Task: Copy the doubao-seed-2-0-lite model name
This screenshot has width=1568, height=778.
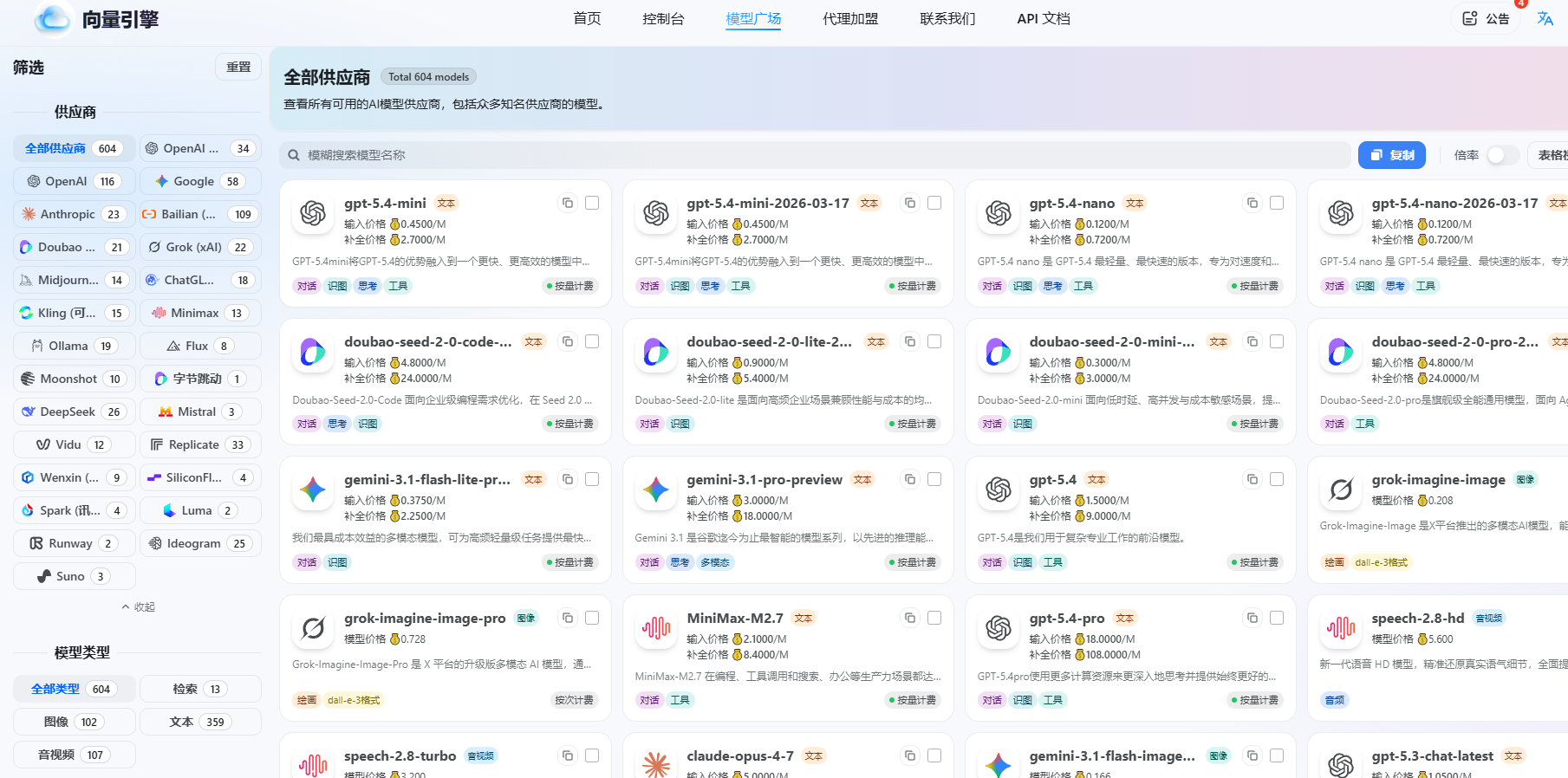Action: [x=910, y=341]
